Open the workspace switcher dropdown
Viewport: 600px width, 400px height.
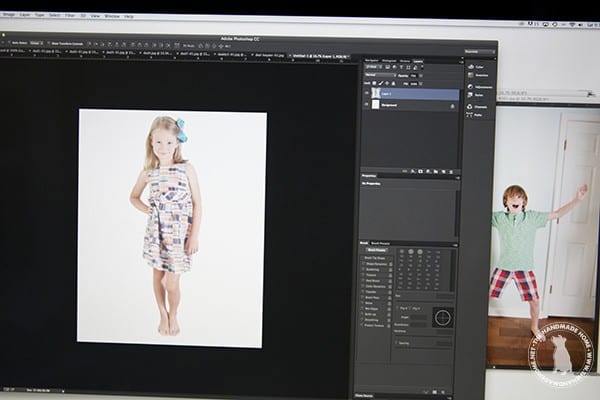479,52
